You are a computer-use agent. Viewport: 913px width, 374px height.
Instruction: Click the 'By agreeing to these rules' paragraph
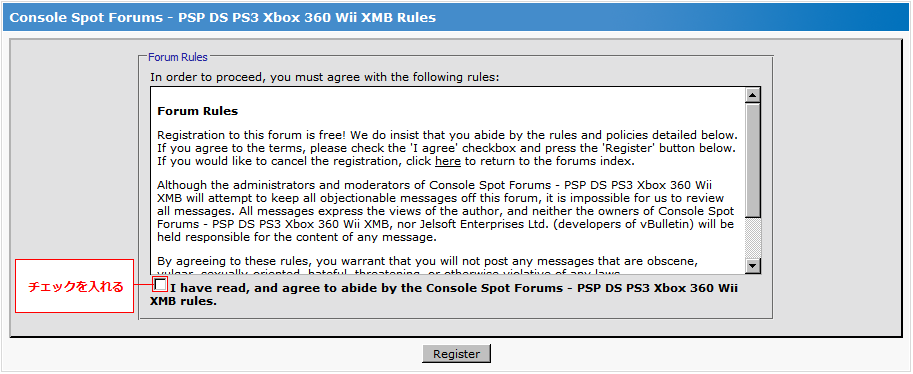coord(428,265)
